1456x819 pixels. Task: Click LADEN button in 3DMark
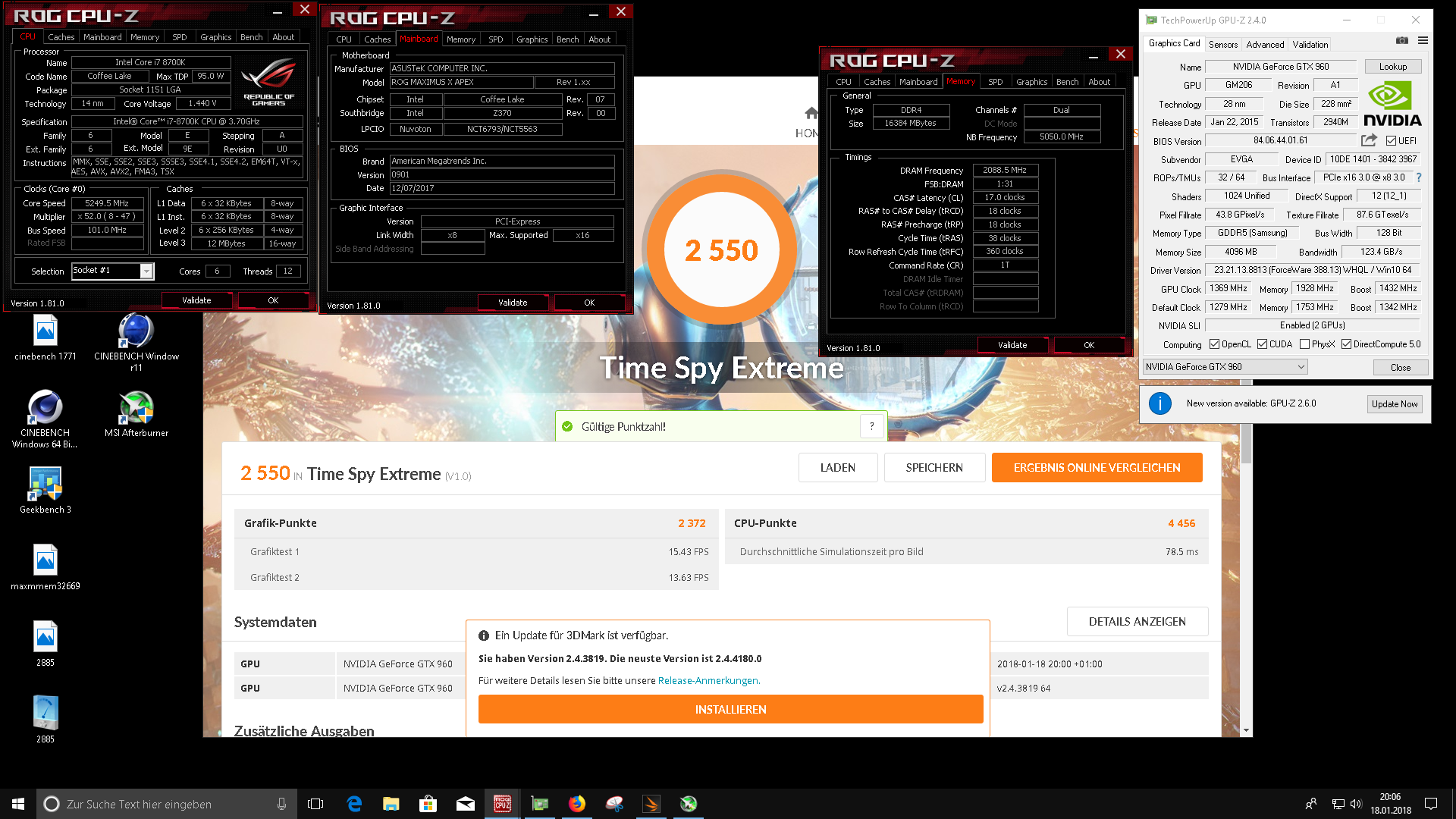click(x=838, y=467)
